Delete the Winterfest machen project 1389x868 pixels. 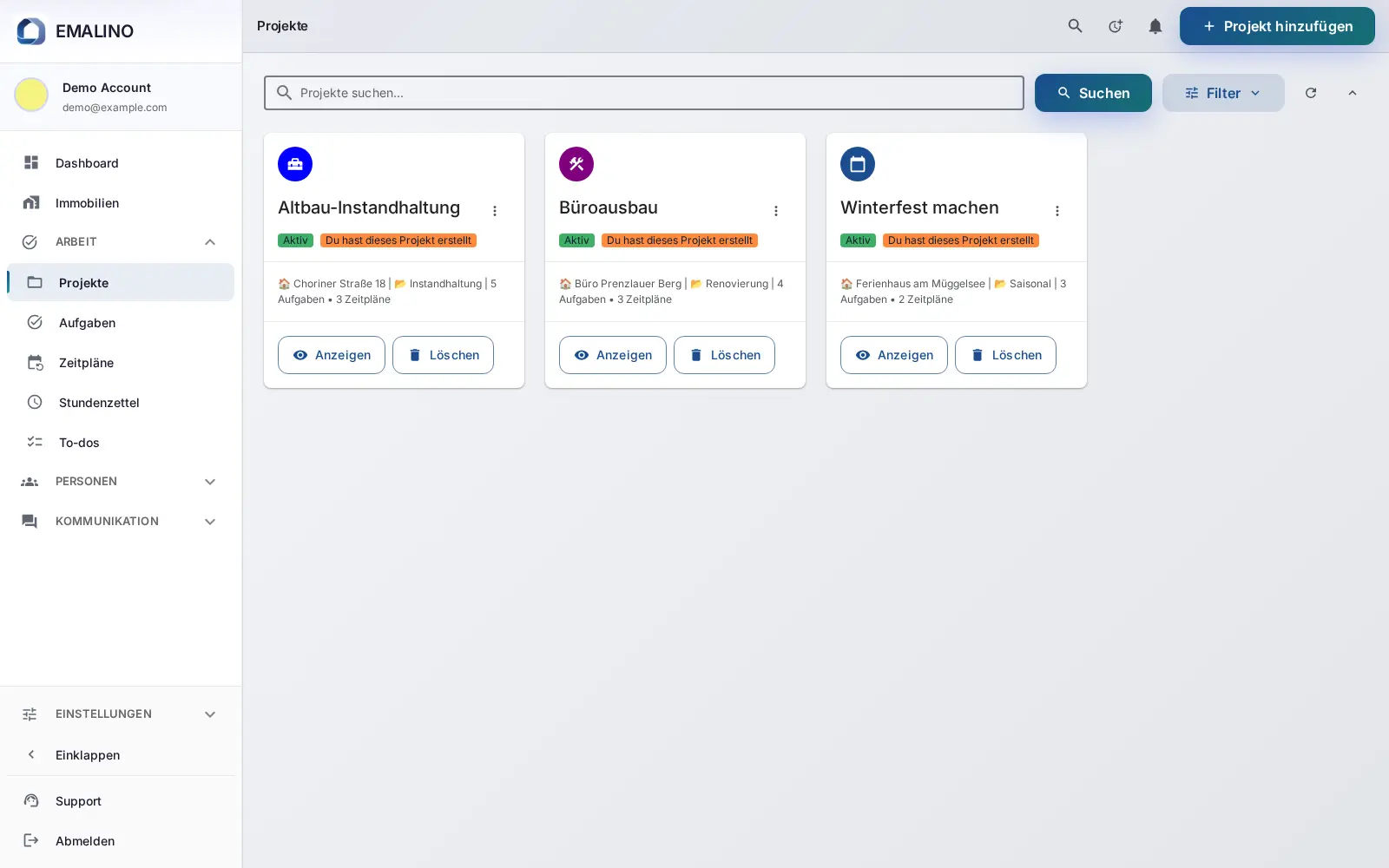1005,355
